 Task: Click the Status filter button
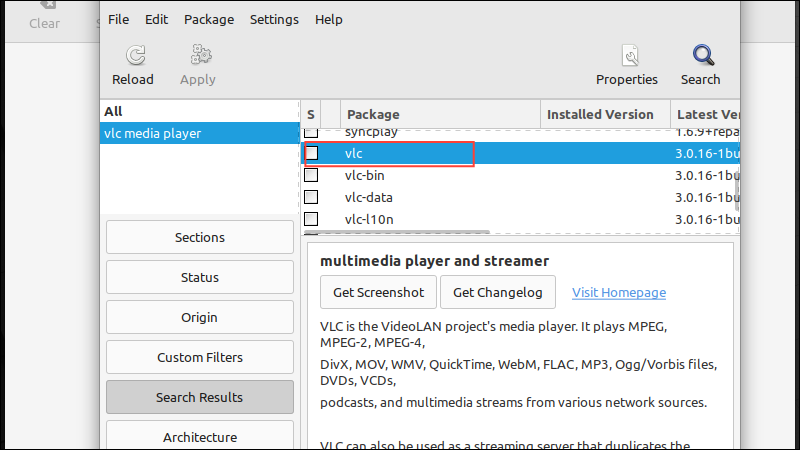point(200,277)
